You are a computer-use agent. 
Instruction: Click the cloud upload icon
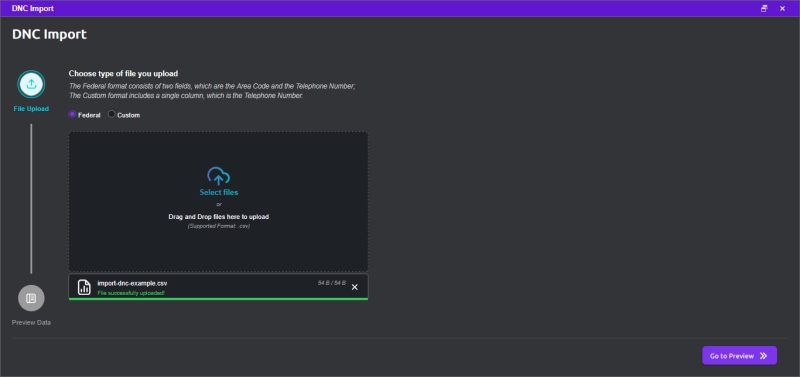click(x=218, y=176)
